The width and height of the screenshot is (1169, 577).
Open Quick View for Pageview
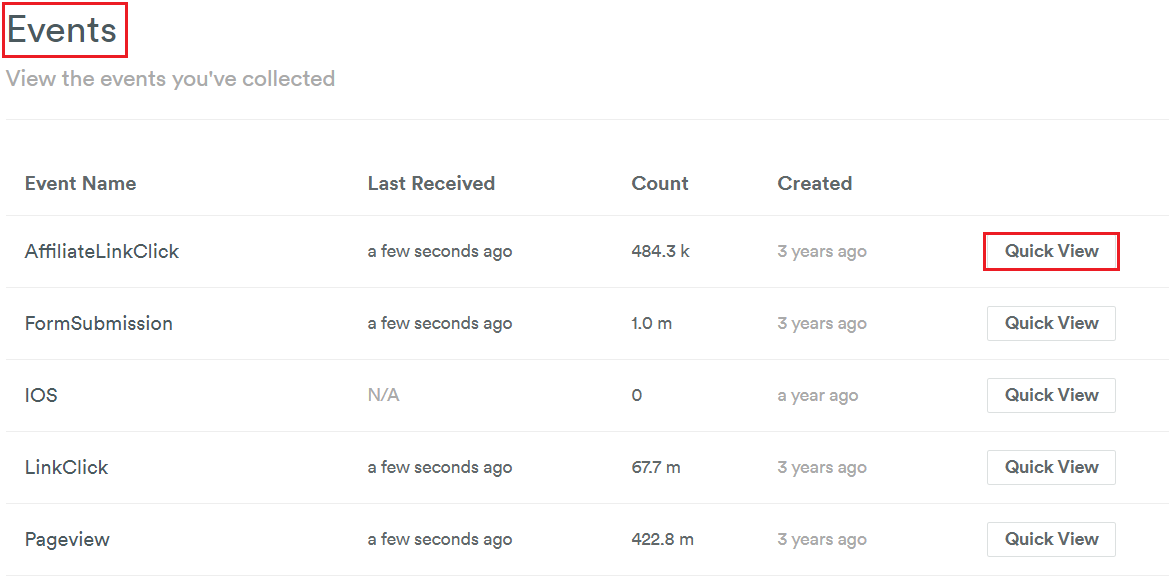(x=1051, y=539)
